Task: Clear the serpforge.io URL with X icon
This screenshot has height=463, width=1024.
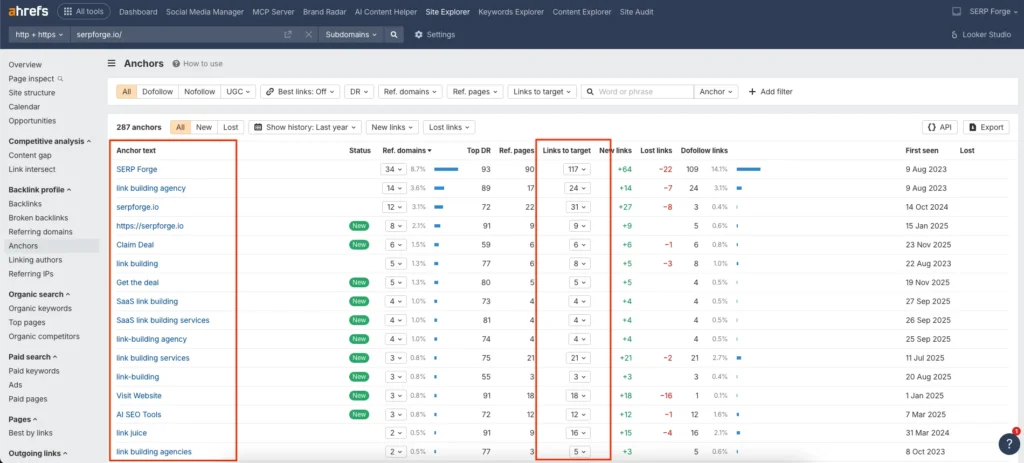Action: (x=307, y=34)
